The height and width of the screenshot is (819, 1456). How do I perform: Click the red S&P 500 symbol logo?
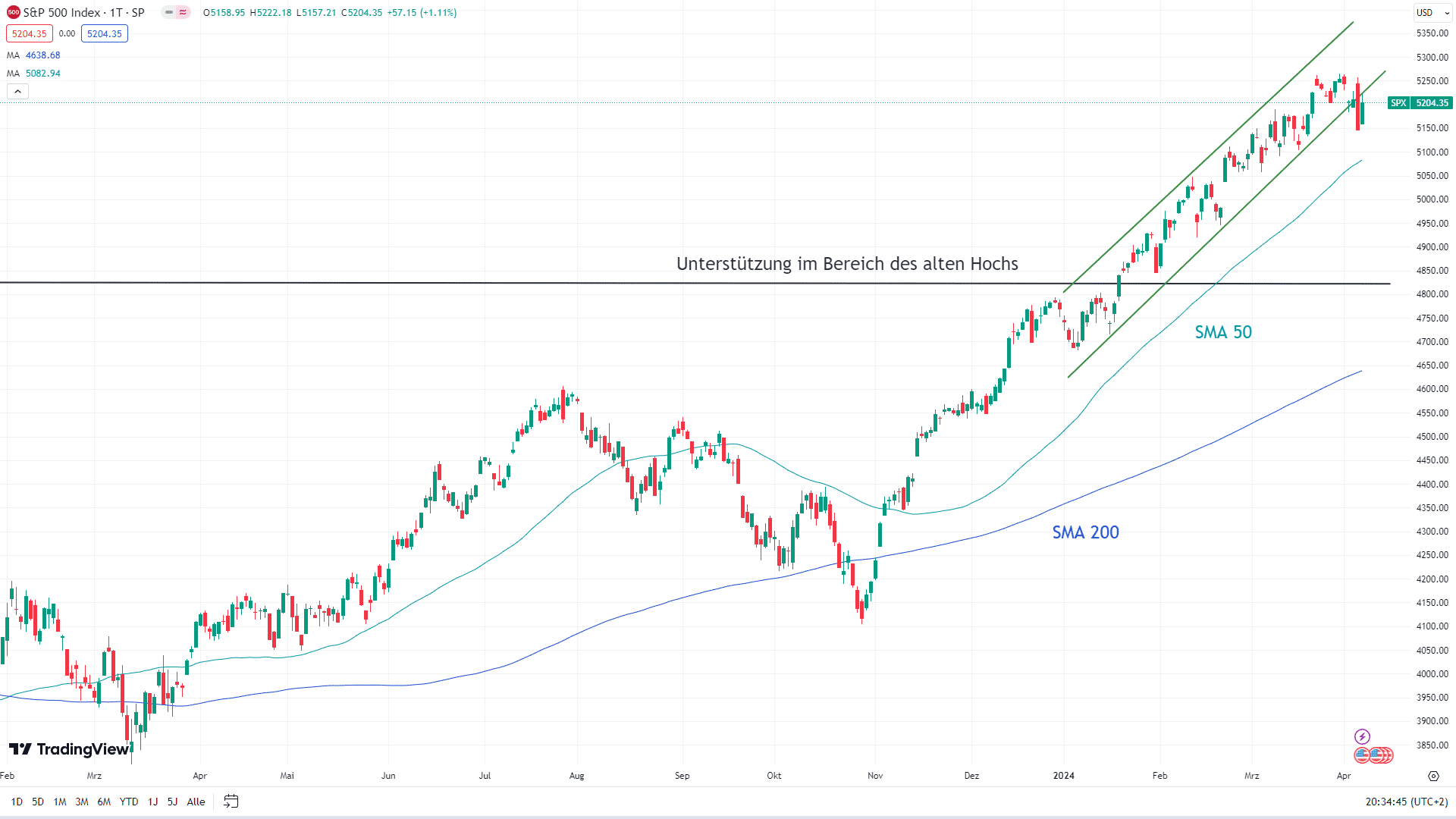pos(14,13)
